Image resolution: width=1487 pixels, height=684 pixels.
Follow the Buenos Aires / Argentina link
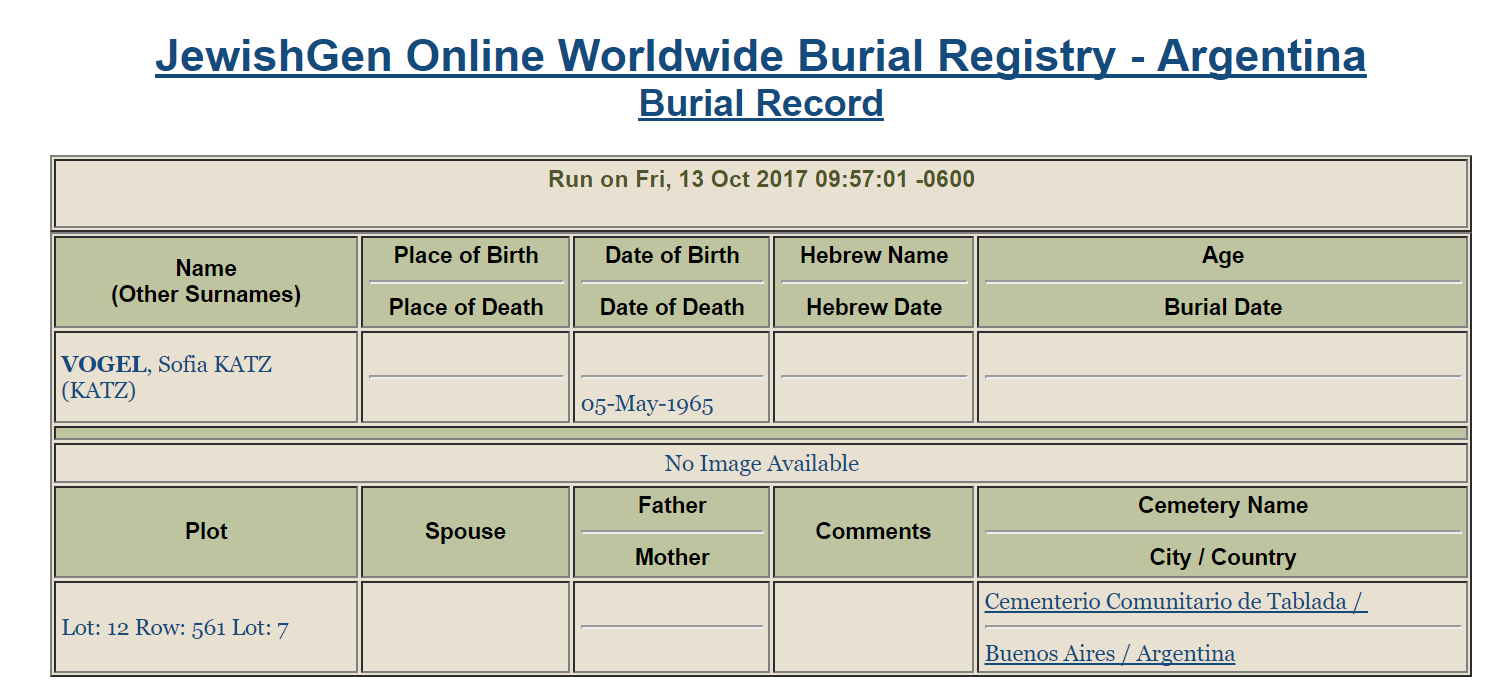[1109, 654]
